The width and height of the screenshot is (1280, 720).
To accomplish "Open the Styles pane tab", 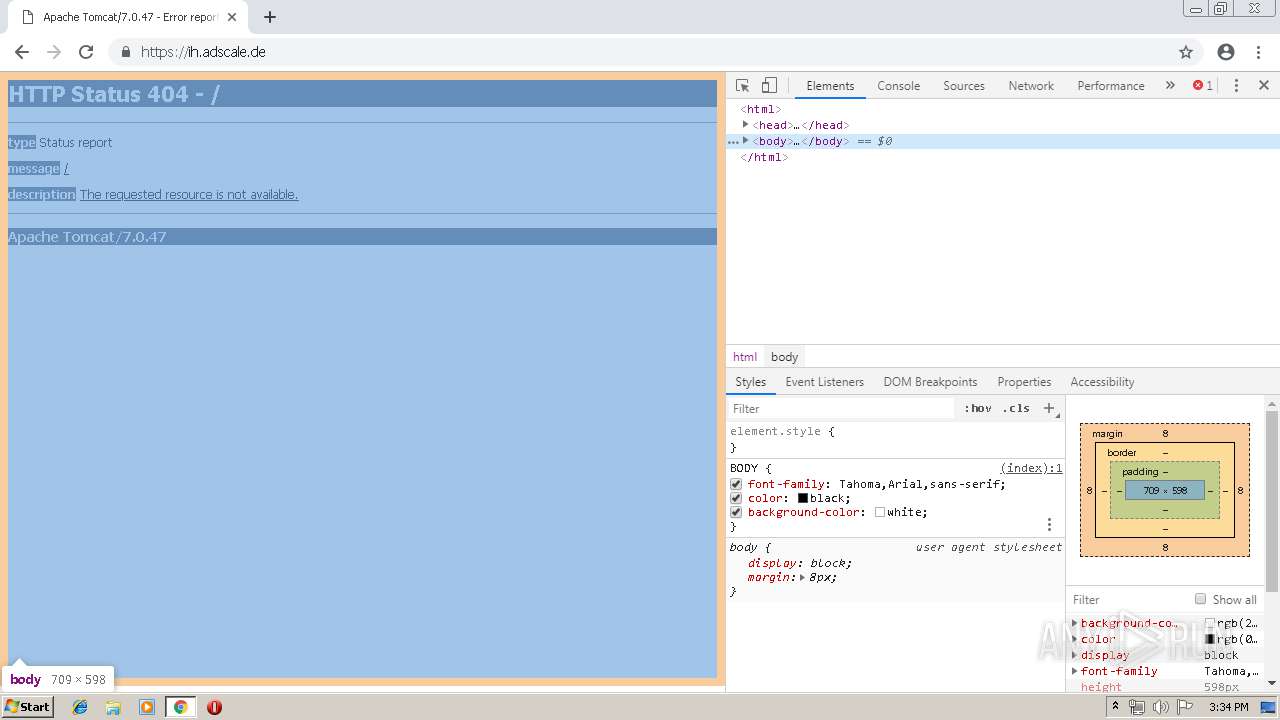I will [750, 382].
